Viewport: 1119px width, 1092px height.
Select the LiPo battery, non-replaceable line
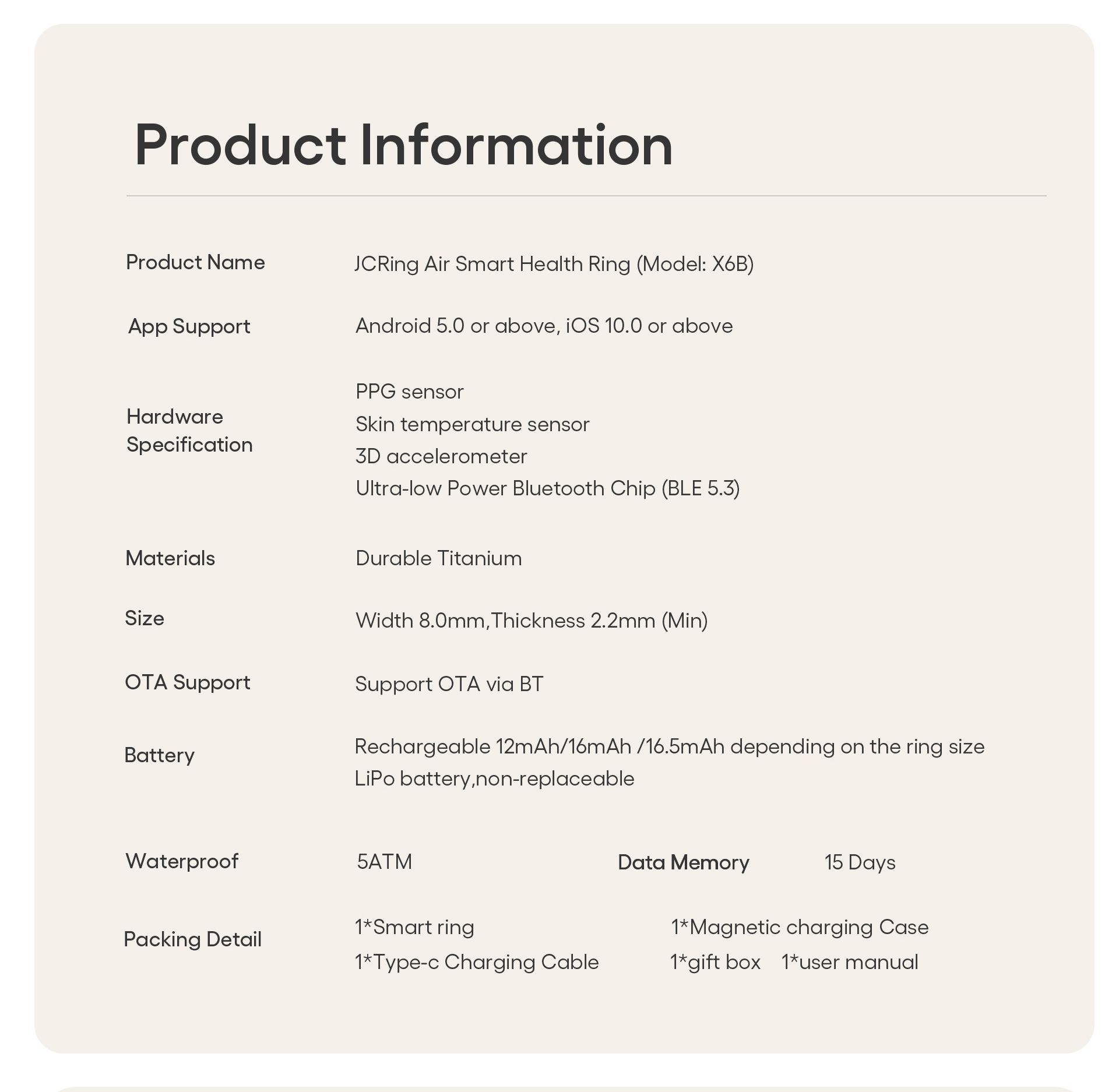point(494,779)
